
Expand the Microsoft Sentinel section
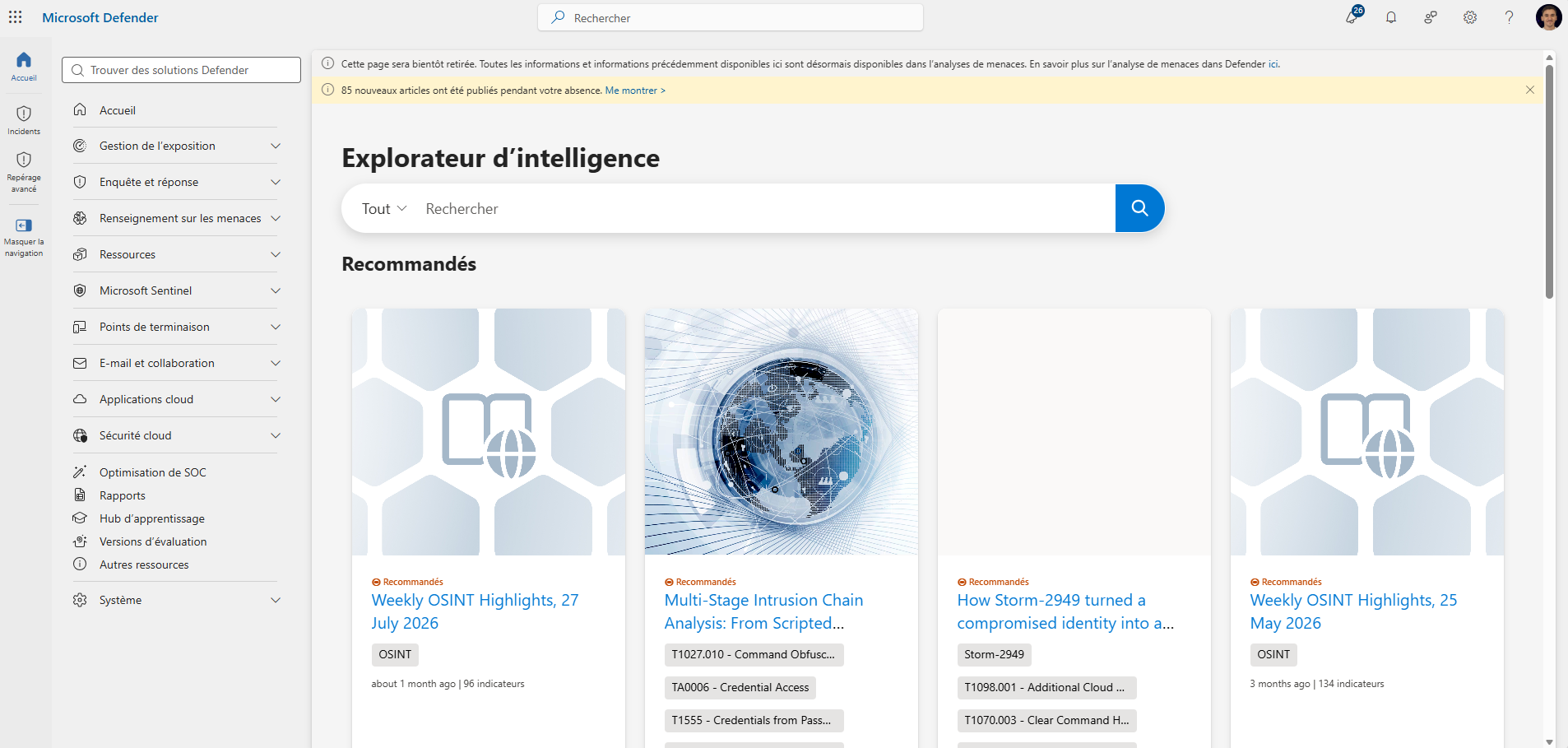click(177, 290)
